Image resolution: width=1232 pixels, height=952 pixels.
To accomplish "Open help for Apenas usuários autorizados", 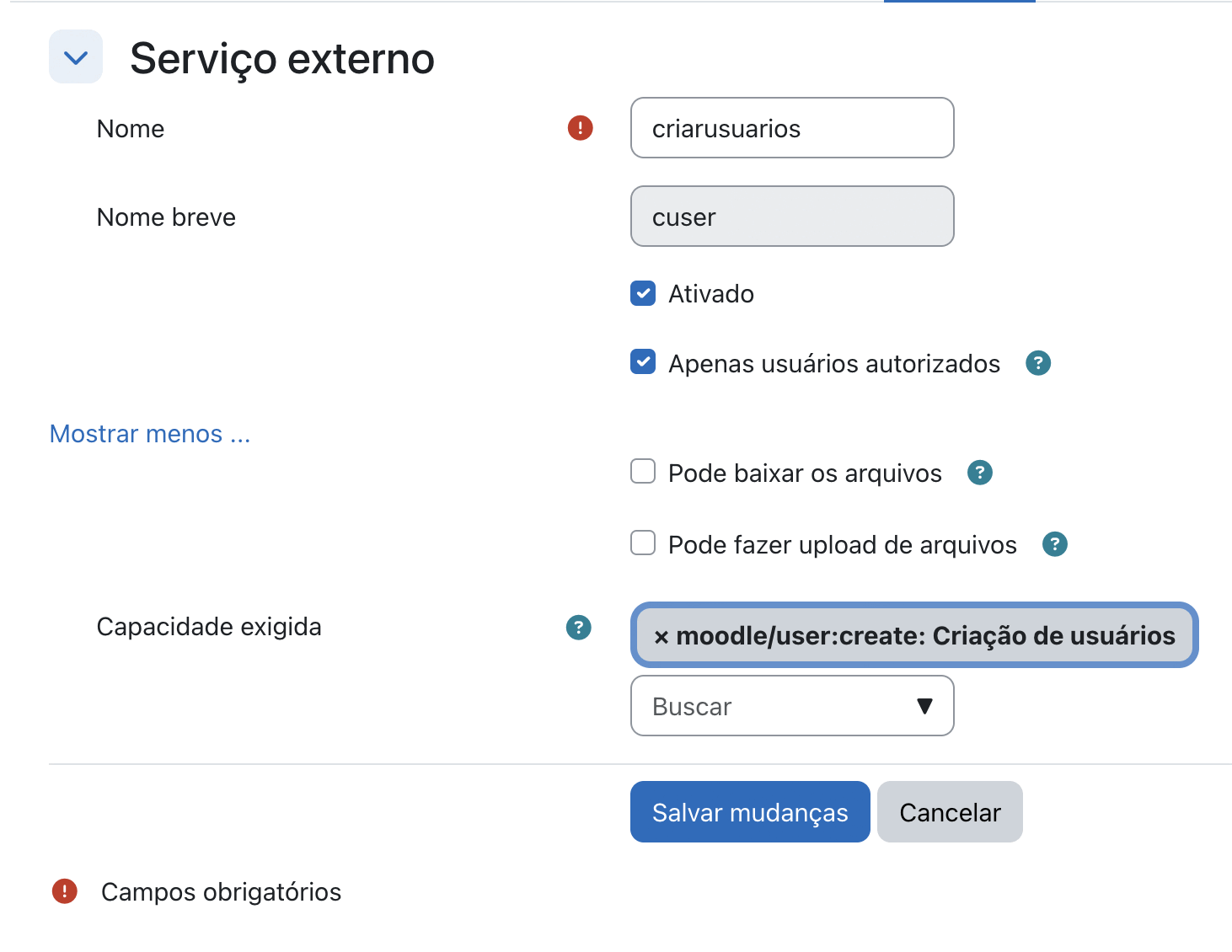I will pos(1037,363).
